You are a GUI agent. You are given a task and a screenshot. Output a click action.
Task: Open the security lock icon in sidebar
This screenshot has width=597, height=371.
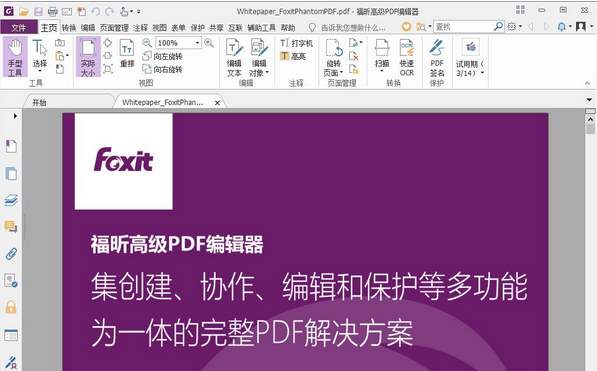pos(11,307)
